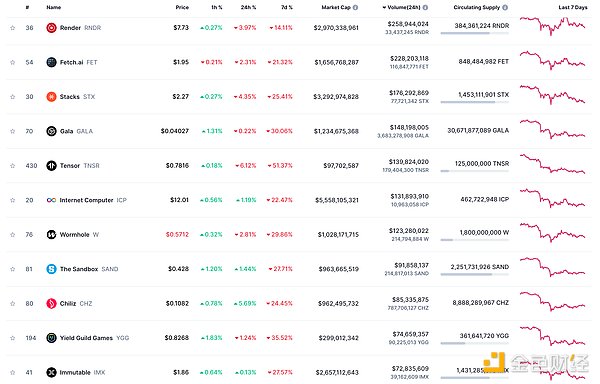600x384 pixels.
Task: Open the Immutable IMX coin page
Action: pos(76,372)
